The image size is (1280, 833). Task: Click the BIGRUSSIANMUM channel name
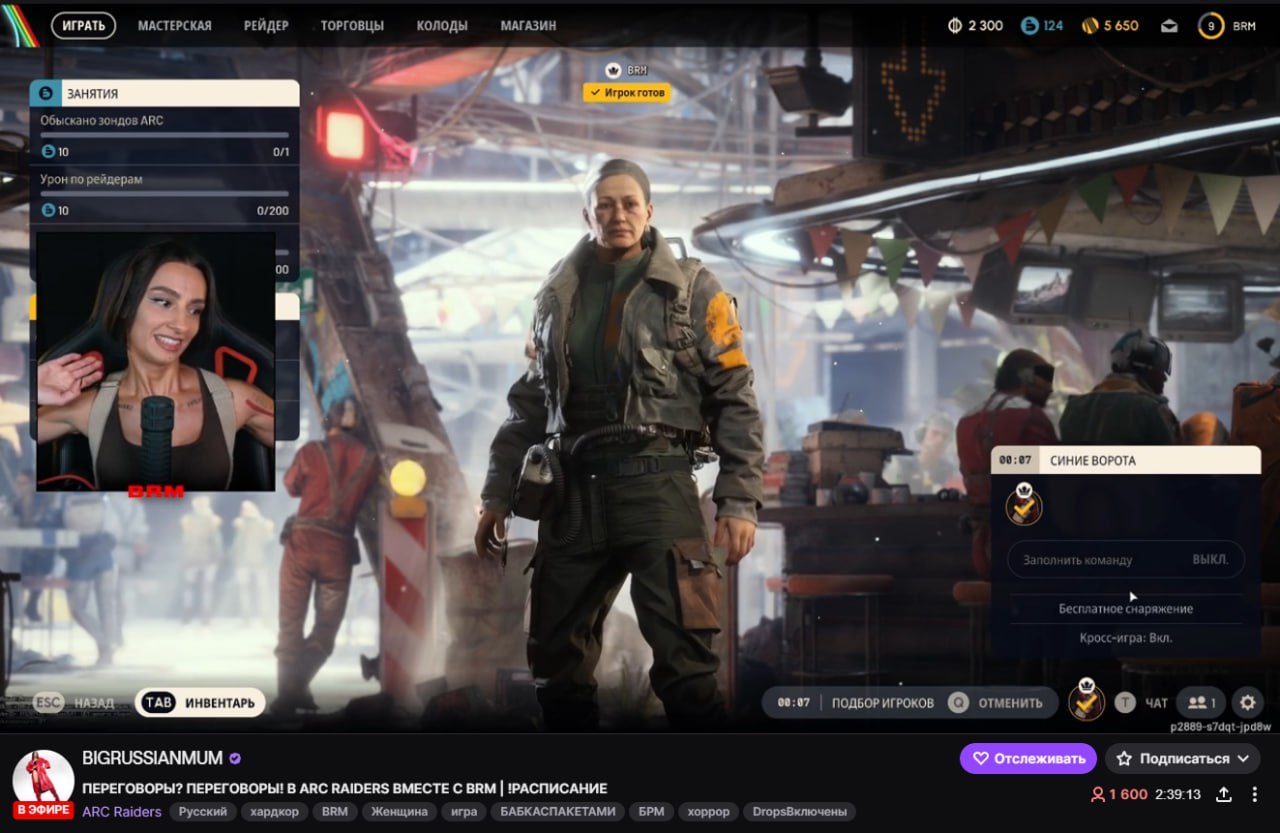point(151,758)
